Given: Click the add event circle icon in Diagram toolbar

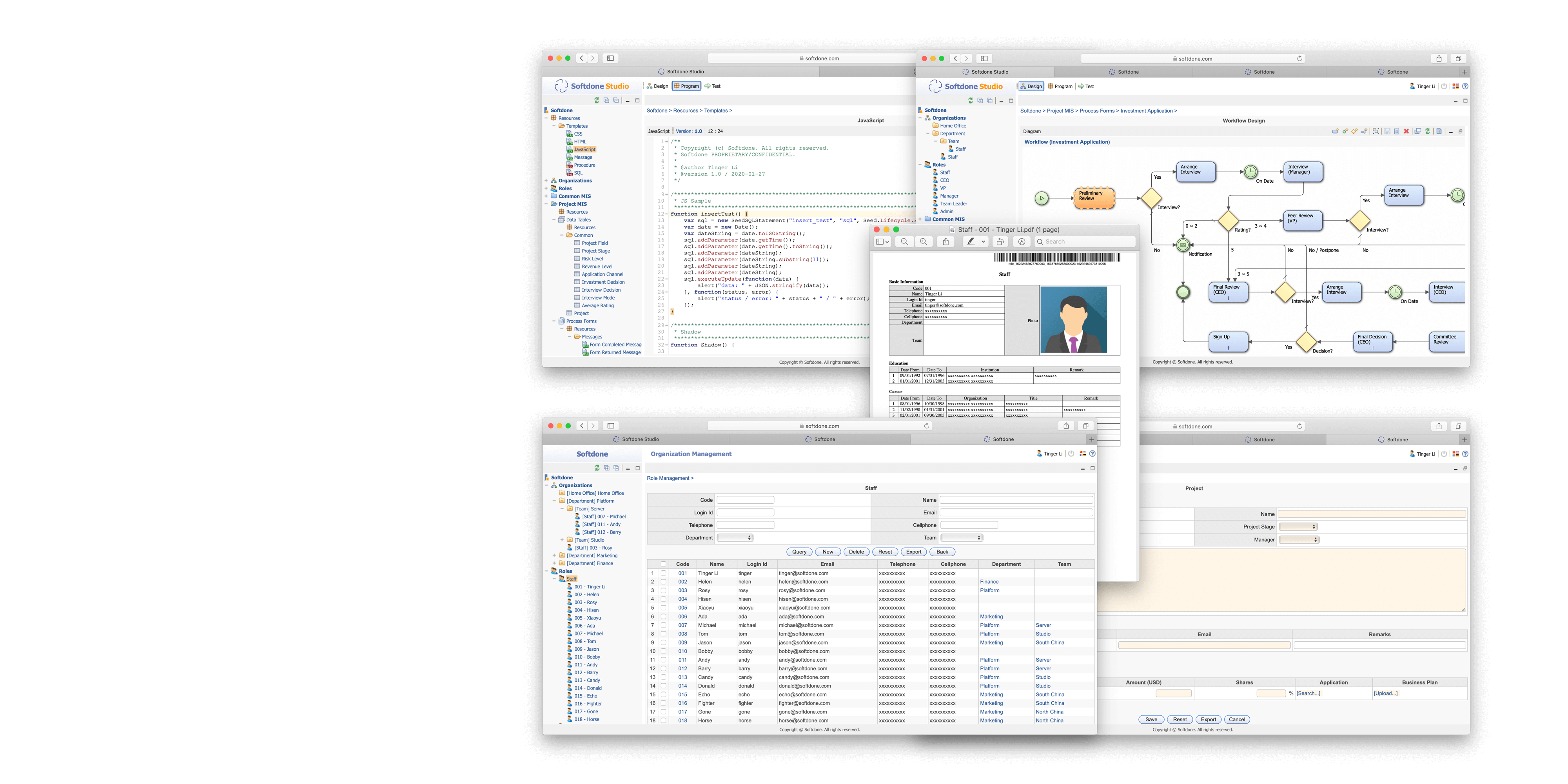Looking at the screenshot, I should coord(1345,131).
